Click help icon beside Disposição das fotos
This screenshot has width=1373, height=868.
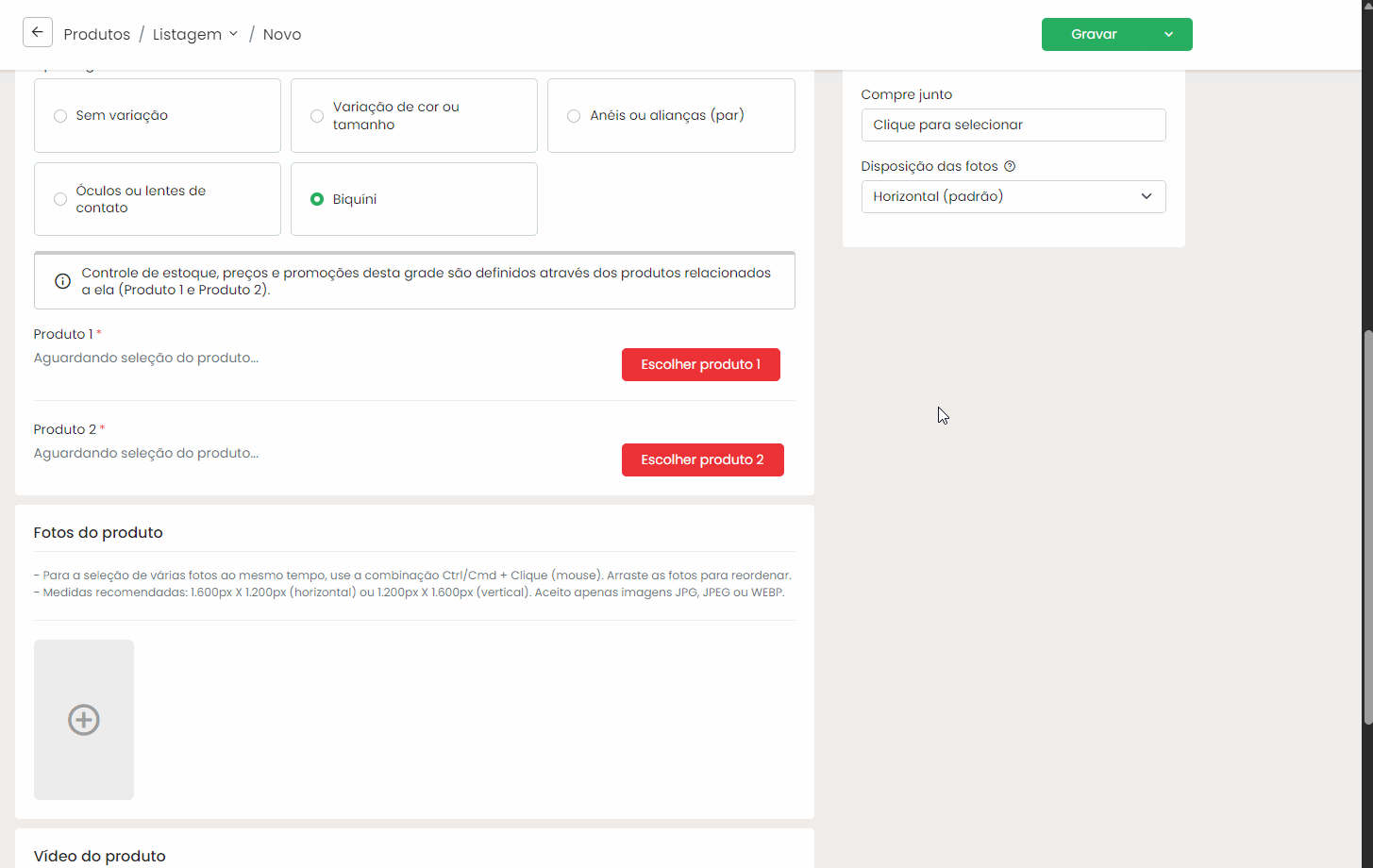[1010, 167]
